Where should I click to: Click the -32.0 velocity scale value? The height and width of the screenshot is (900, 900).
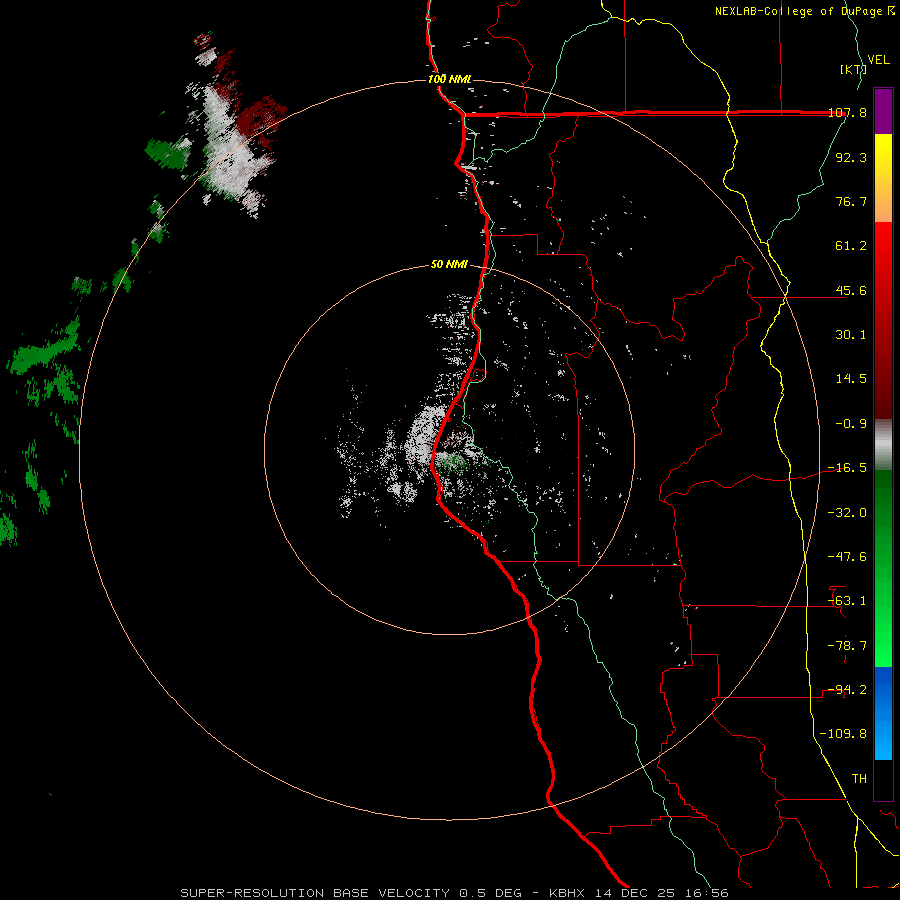click(x=847, y=513)
